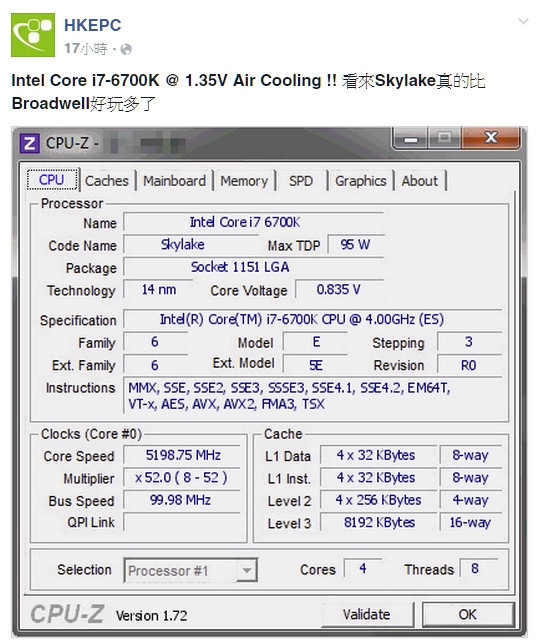Viewport: 539px width, 643px height.
Task: Click the OK button
Action: [x=468, y=614]
